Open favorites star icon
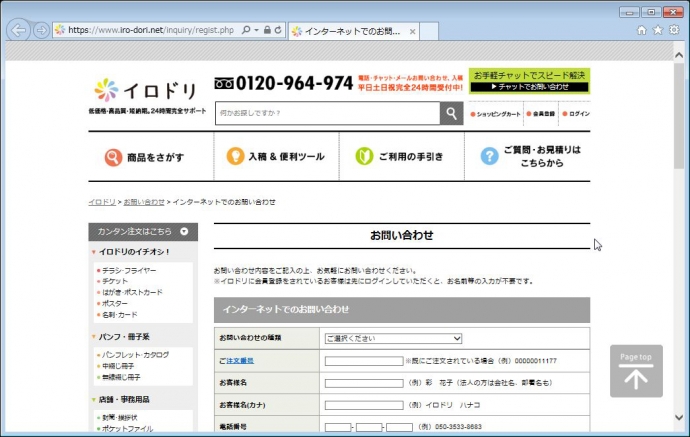Viewport: 690px width, 437px height. click(x=658, y=30)
